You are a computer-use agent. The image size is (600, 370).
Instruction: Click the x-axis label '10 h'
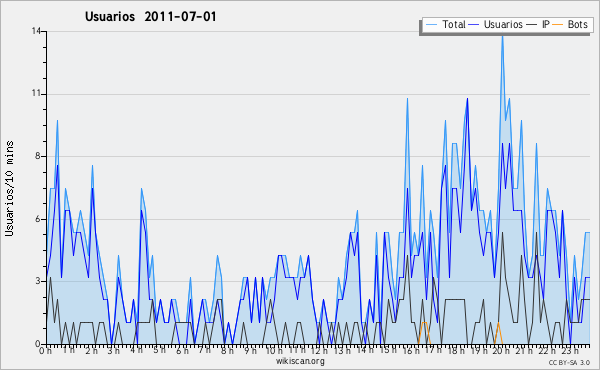(x=274, y=351)
